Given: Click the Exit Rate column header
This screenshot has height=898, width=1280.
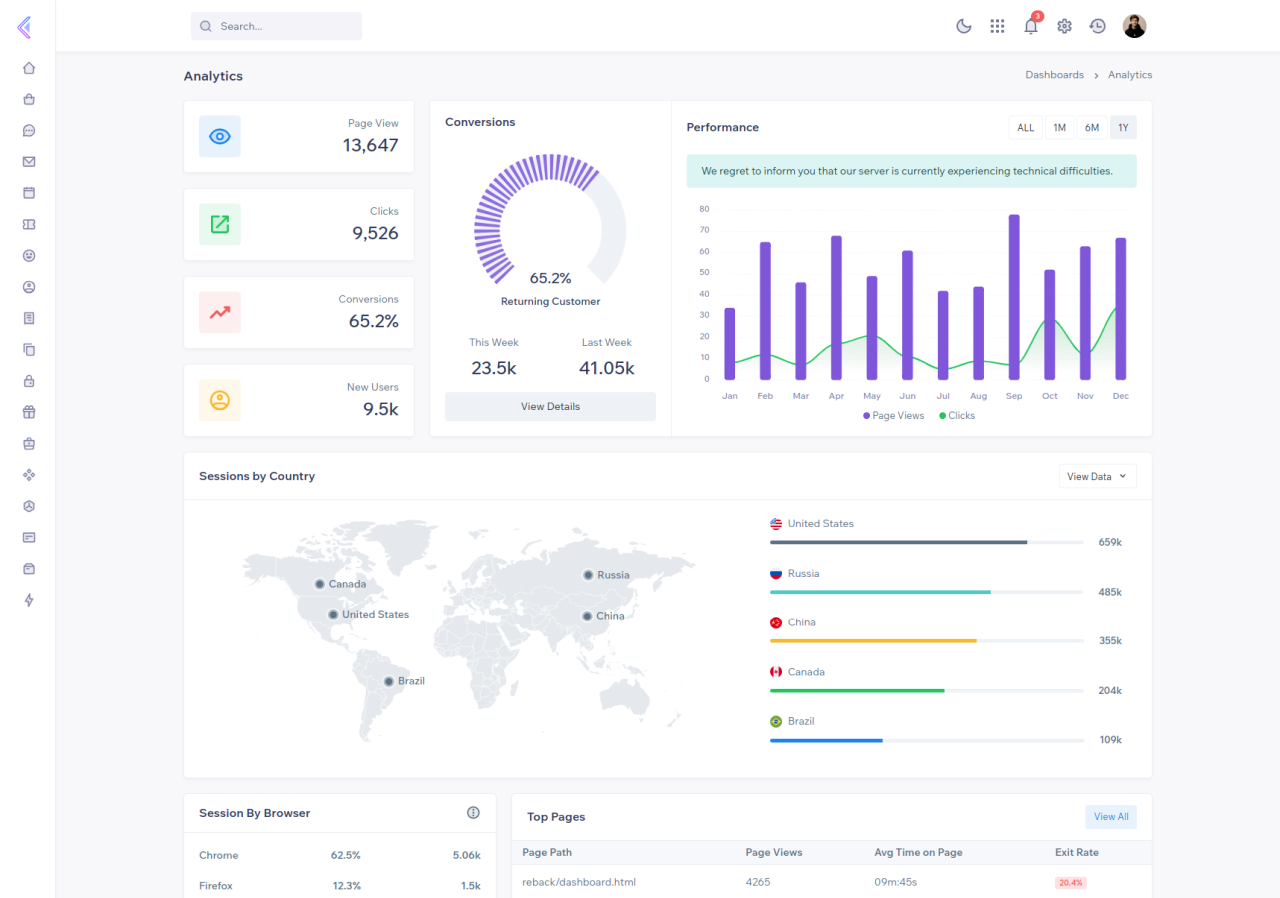Looking at the screenshot, I should point(1077,852).
